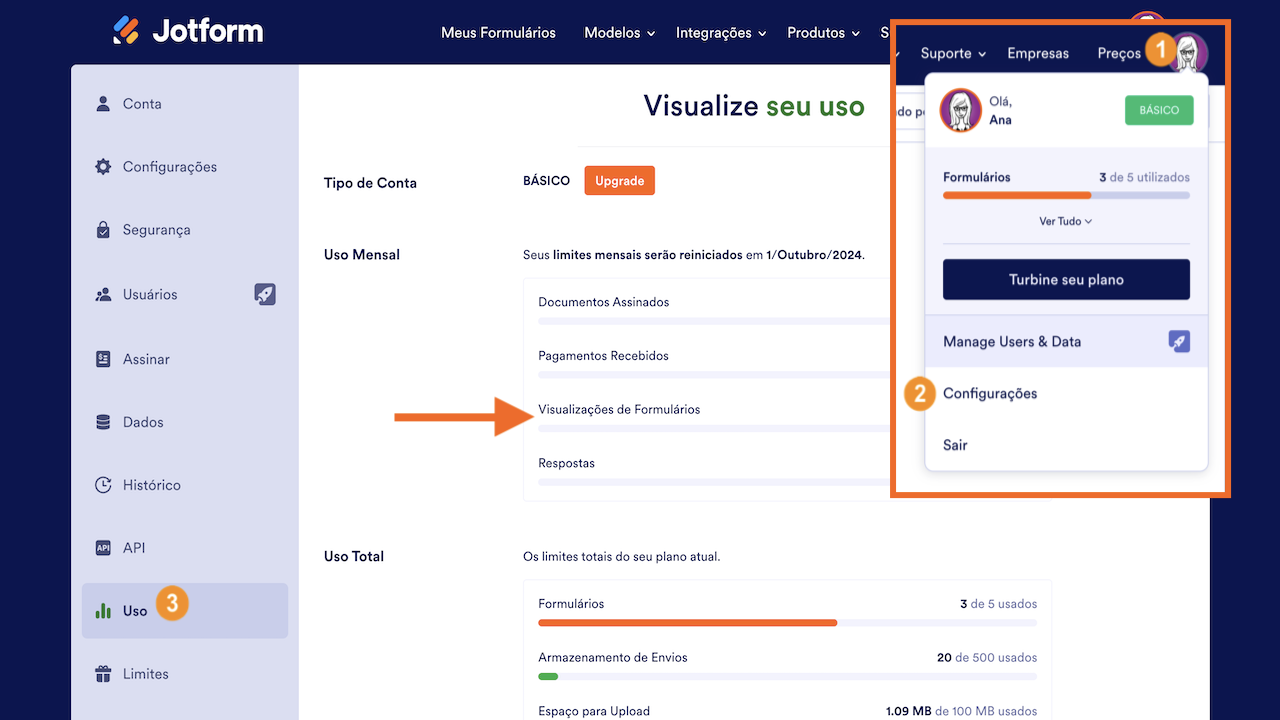Click the Jotform logo
1280x720 pixels.
pyautogui.click(x=188, y=31)
